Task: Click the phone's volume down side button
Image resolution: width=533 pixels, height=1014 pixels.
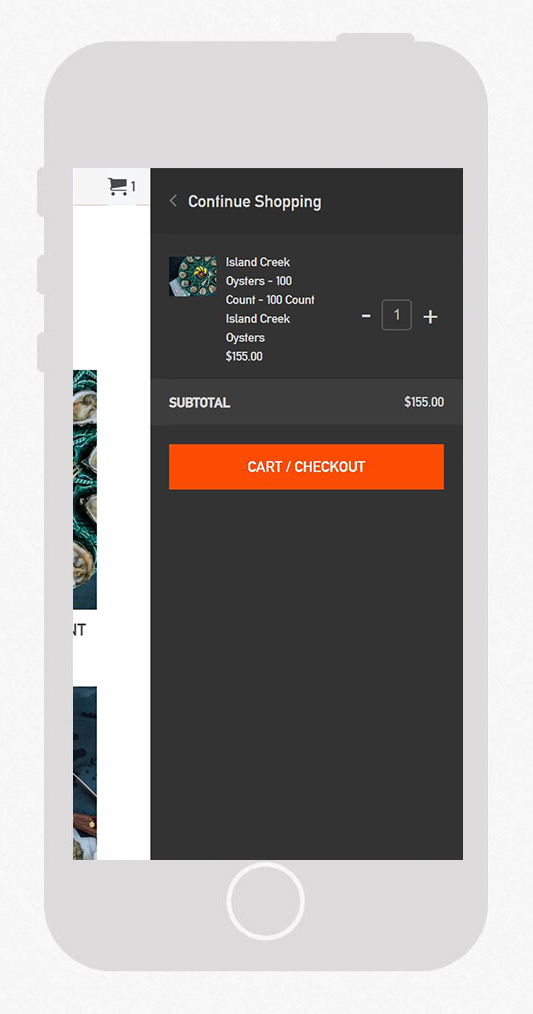Action: tap(41, 352)
